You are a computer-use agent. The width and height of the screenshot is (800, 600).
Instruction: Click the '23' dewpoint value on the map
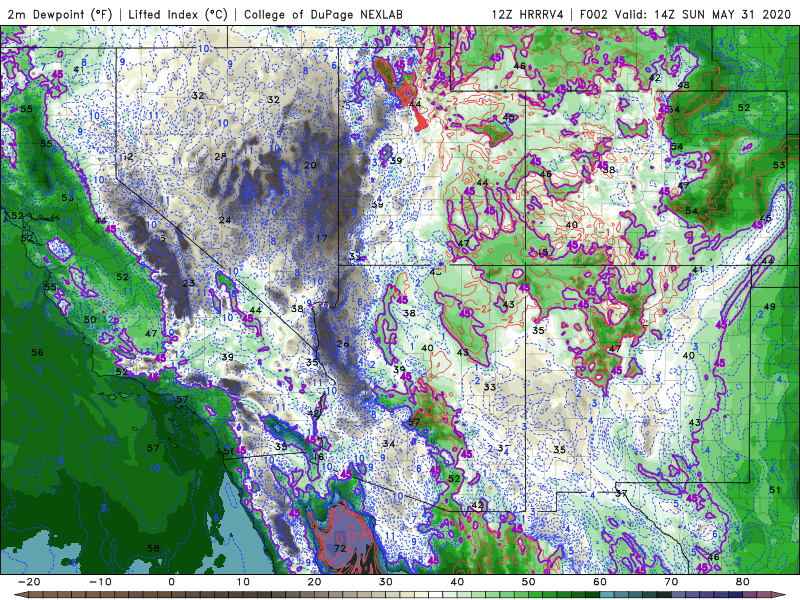(189, 283)
